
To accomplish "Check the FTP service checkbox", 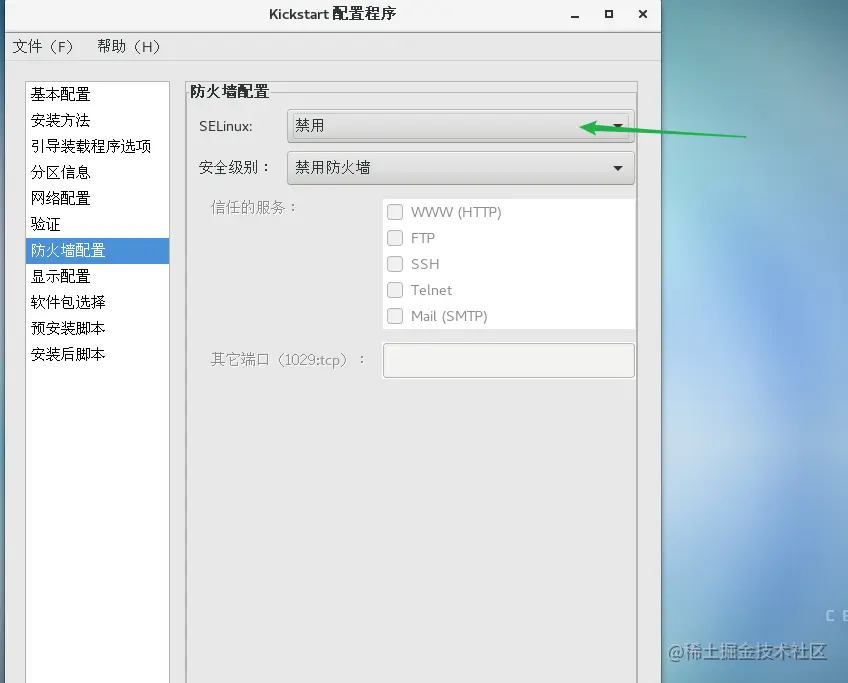I will point(395,238).
